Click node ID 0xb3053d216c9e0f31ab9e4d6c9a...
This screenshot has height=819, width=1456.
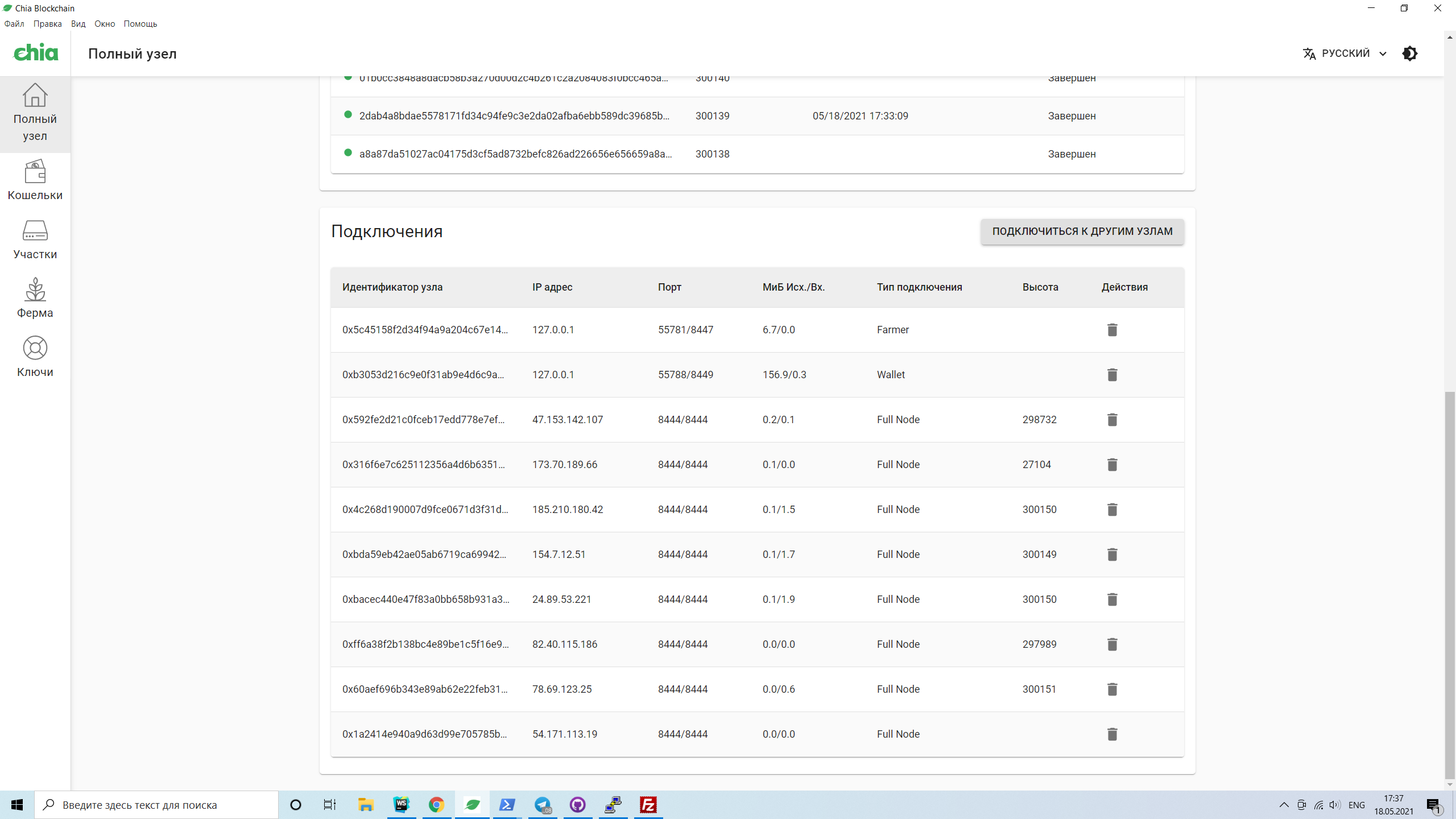[423, 375]
